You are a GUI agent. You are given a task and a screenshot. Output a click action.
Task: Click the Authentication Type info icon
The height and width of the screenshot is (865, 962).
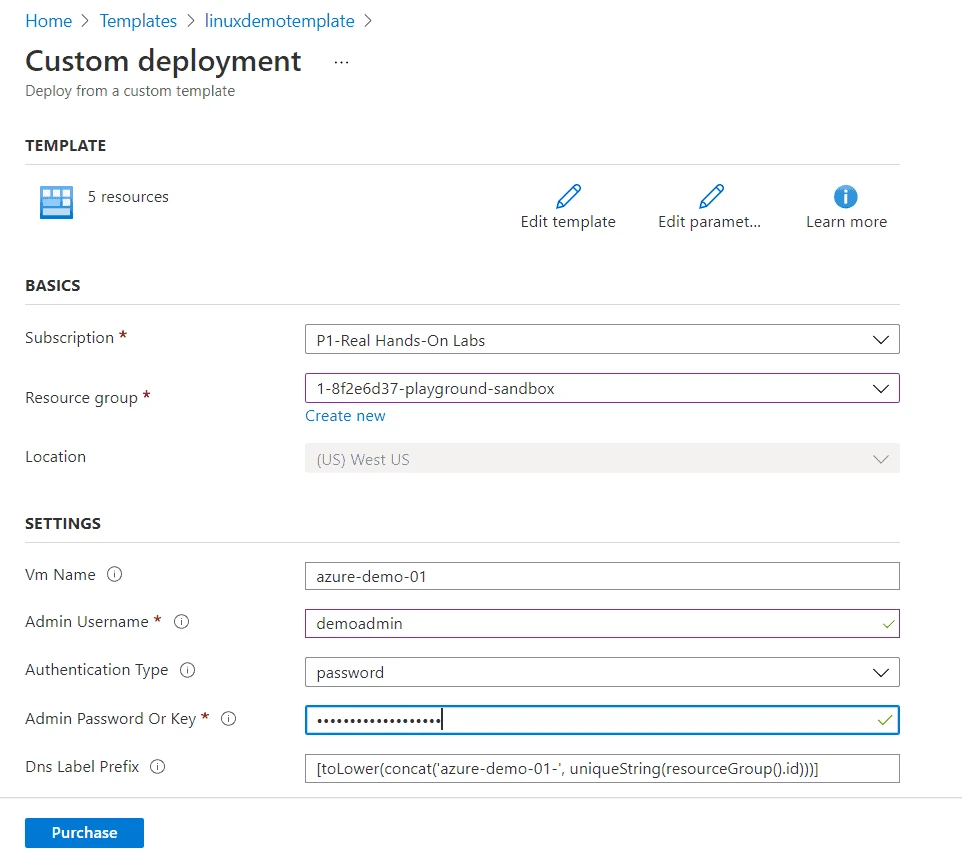(188, 670)
